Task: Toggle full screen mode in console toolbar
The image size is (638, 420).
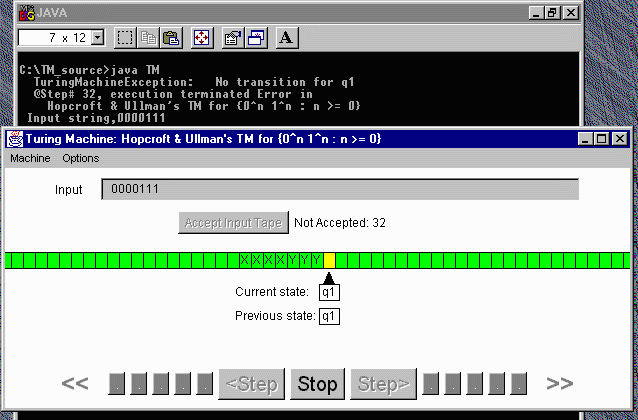Action: click(x=201, y=38)
